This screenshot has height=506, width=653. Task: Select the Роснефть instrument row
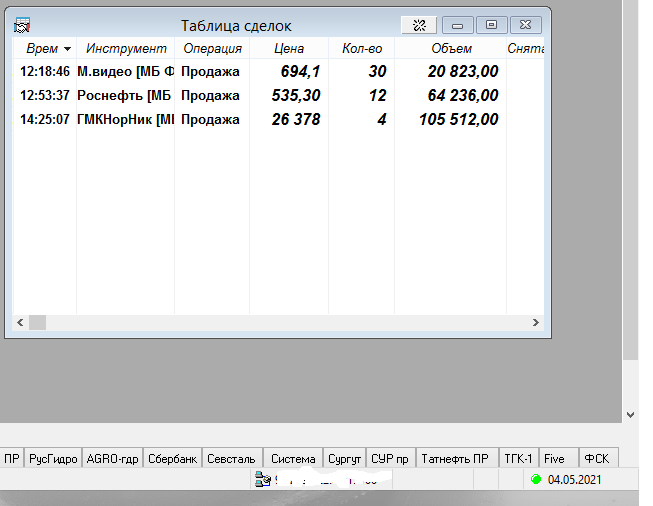tap(124, 95)
